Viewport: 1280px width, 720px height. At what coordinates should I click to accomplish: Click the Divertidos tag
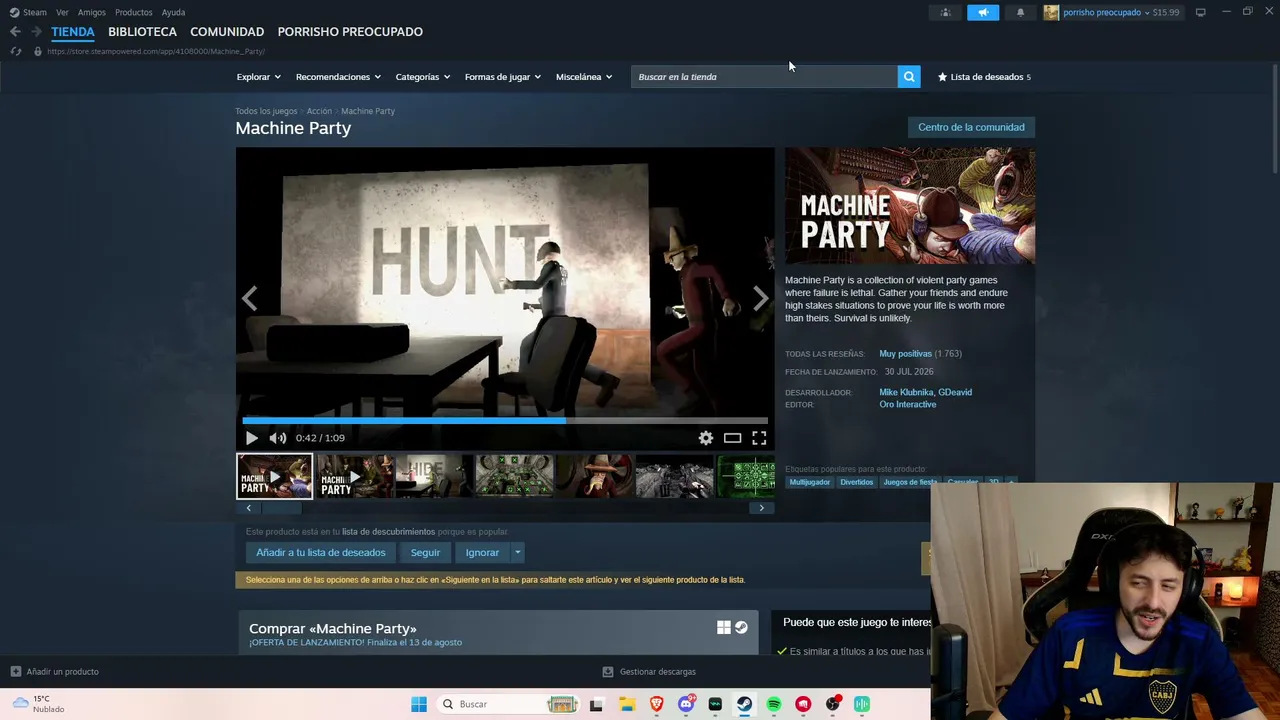857,482
